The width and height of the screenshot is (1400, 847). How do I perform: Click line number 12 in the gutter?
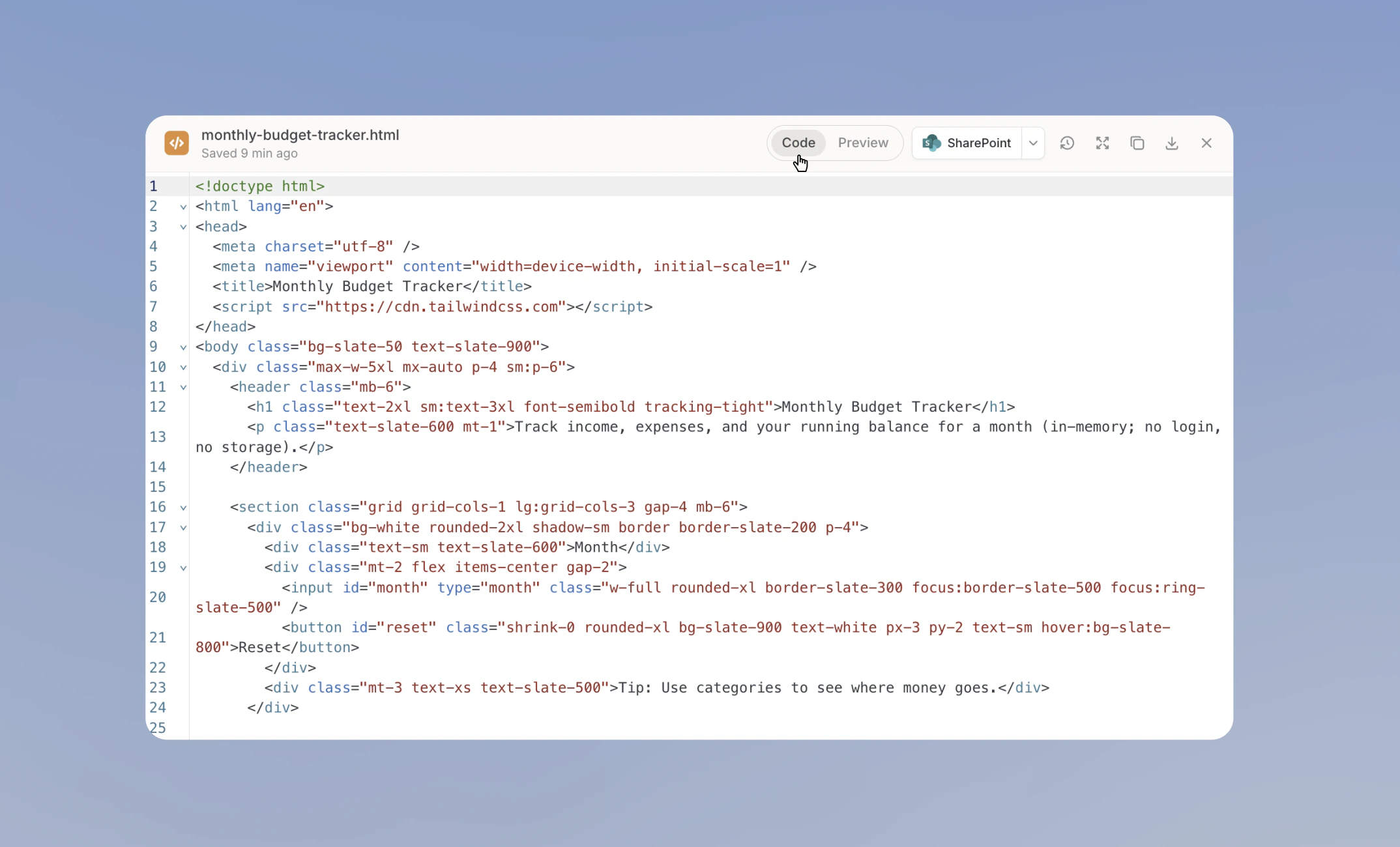(x=158, y=407)
